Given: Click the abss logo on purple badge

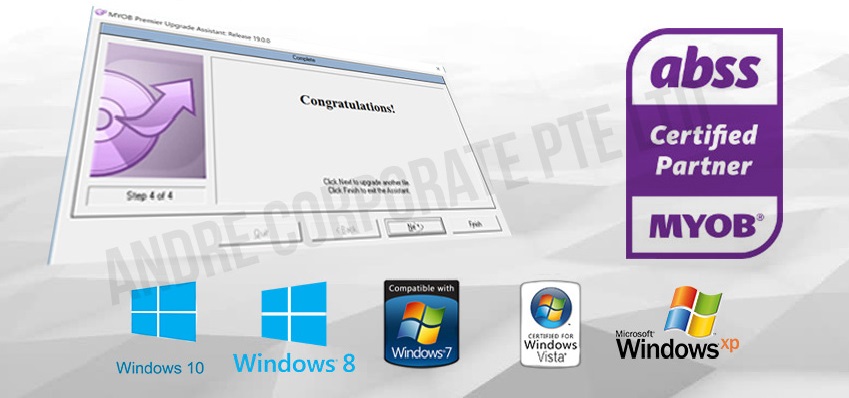Looking at the screenshot, I should tap(704, 70).
